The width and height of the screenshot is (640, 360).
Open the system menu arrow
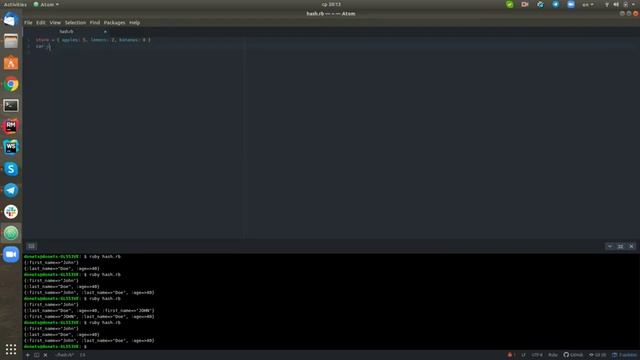[633, 4]
